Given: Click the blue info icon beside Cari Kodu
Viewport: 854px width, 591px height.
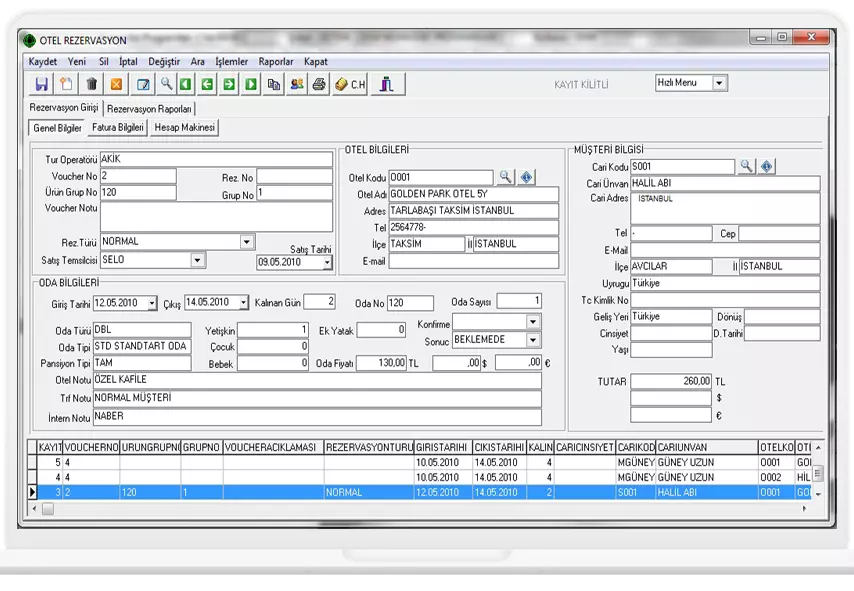Looking at the screenshot, I should coord(767,166).
